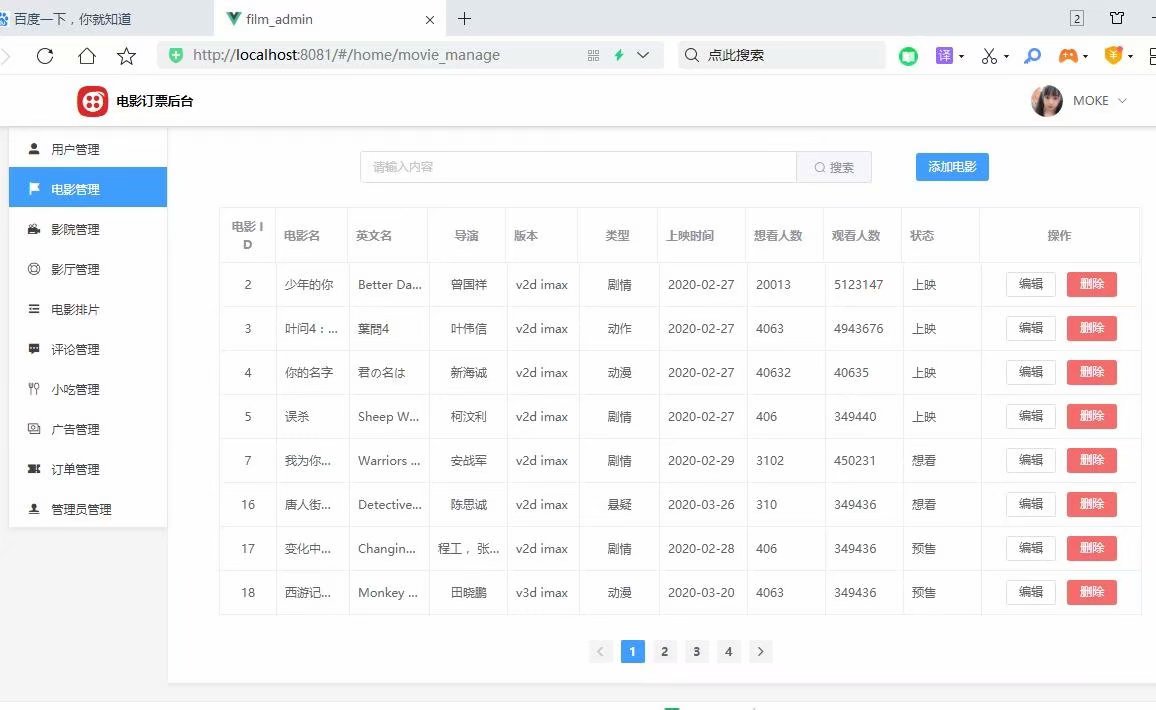
Task: Delete the 叶问4 movie row
Action: [x=1091, y=328]
